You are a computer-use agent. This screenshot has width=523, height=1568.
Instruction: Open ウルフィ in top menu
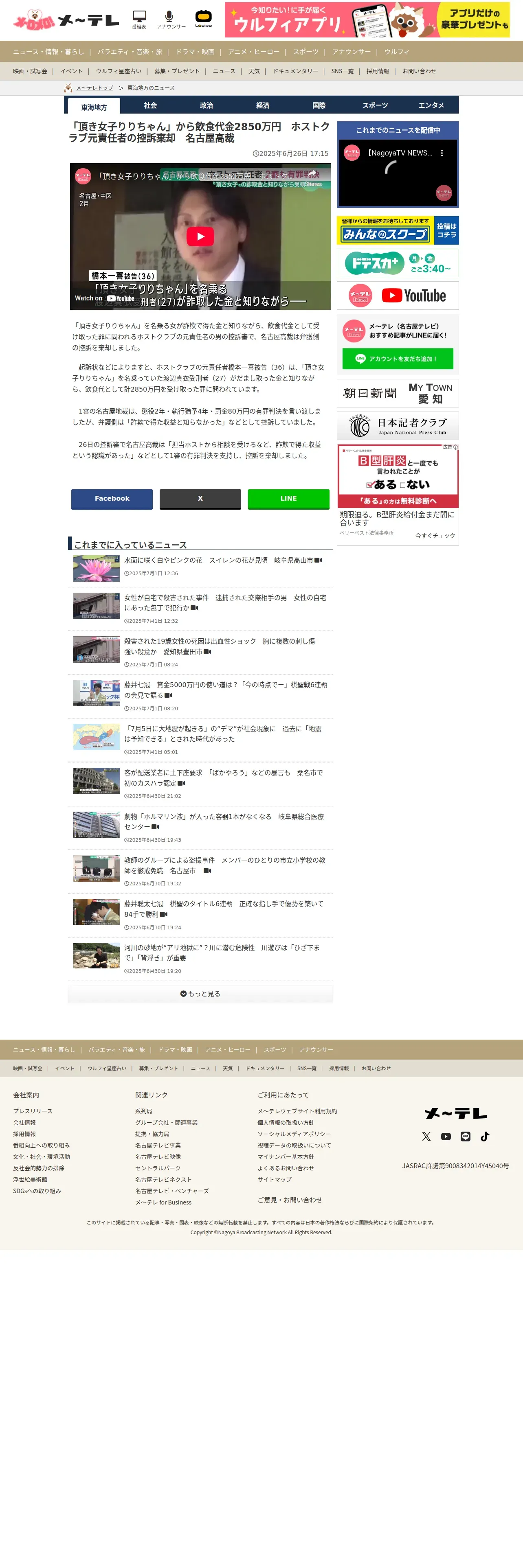[397, 52]
